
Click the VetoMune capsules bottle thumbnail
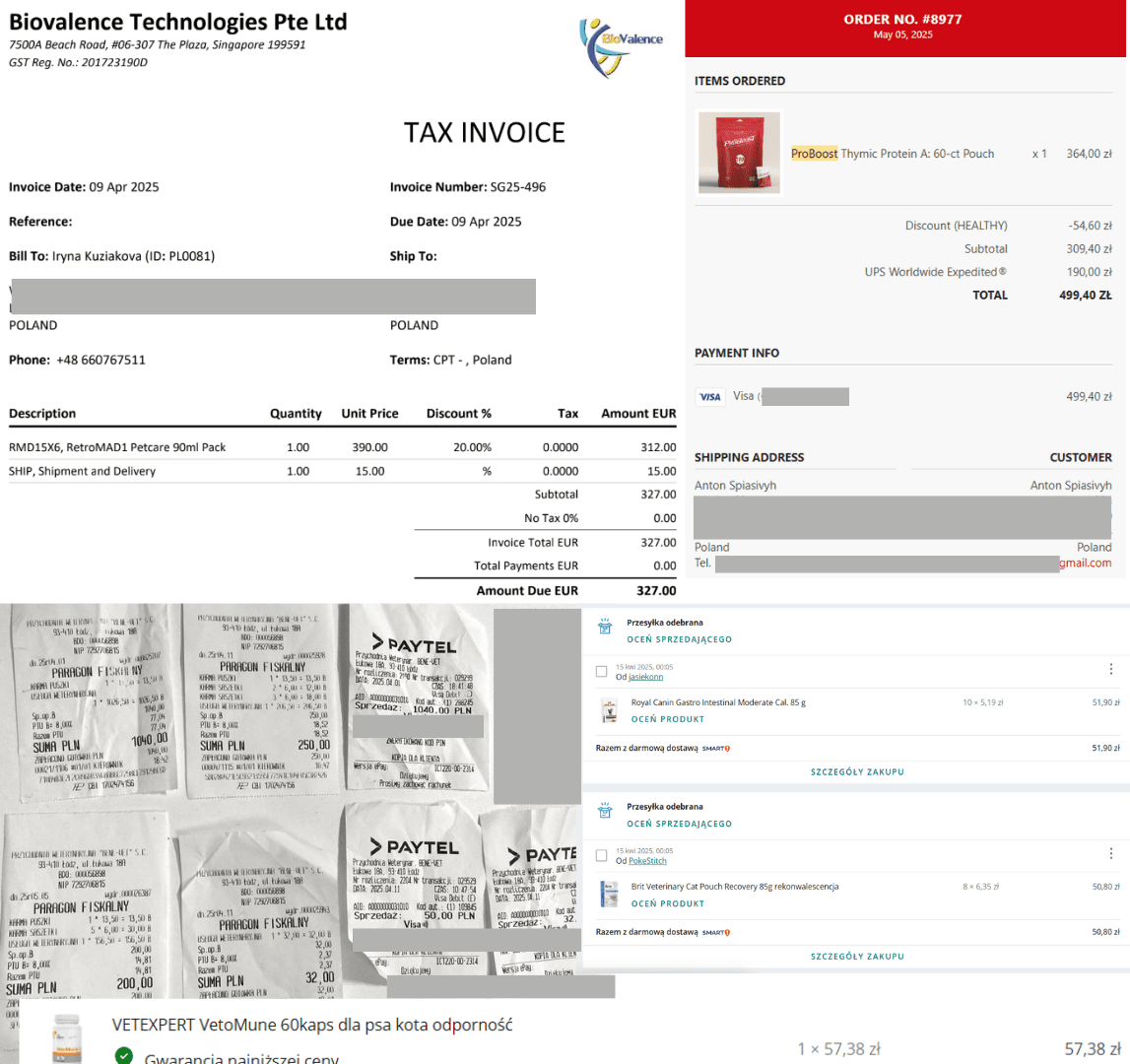coord(66,1038)
